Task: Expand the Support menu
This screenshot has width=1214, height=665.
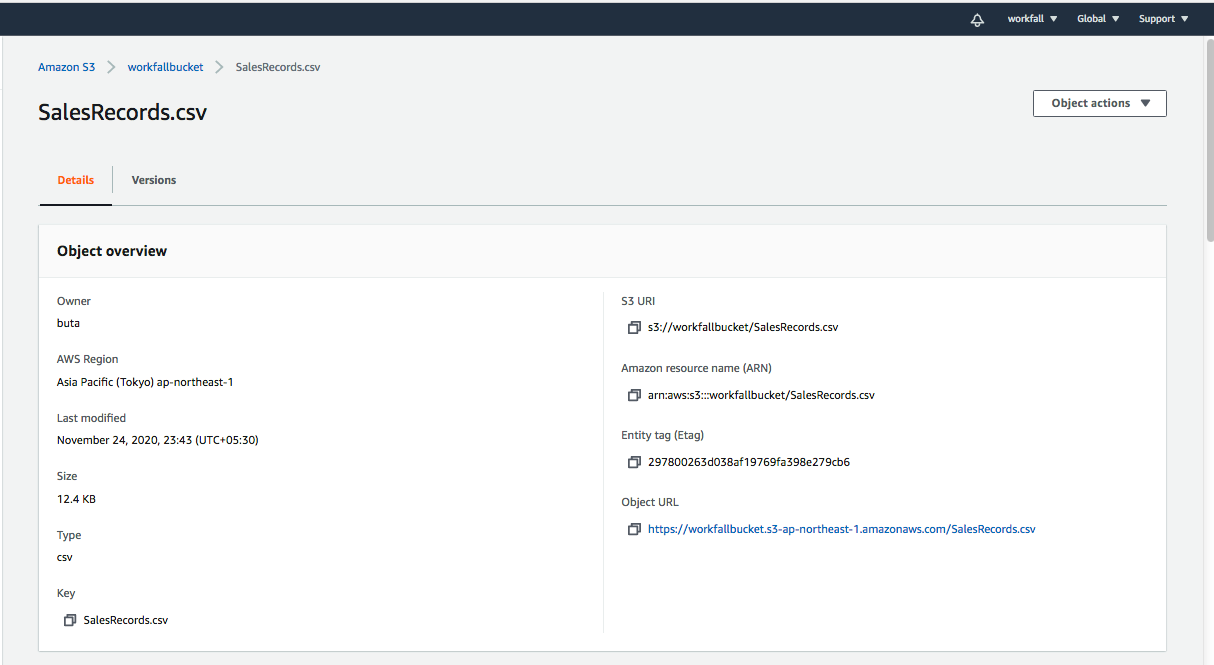Action: pyautogui.click(x=1163, y=19)
